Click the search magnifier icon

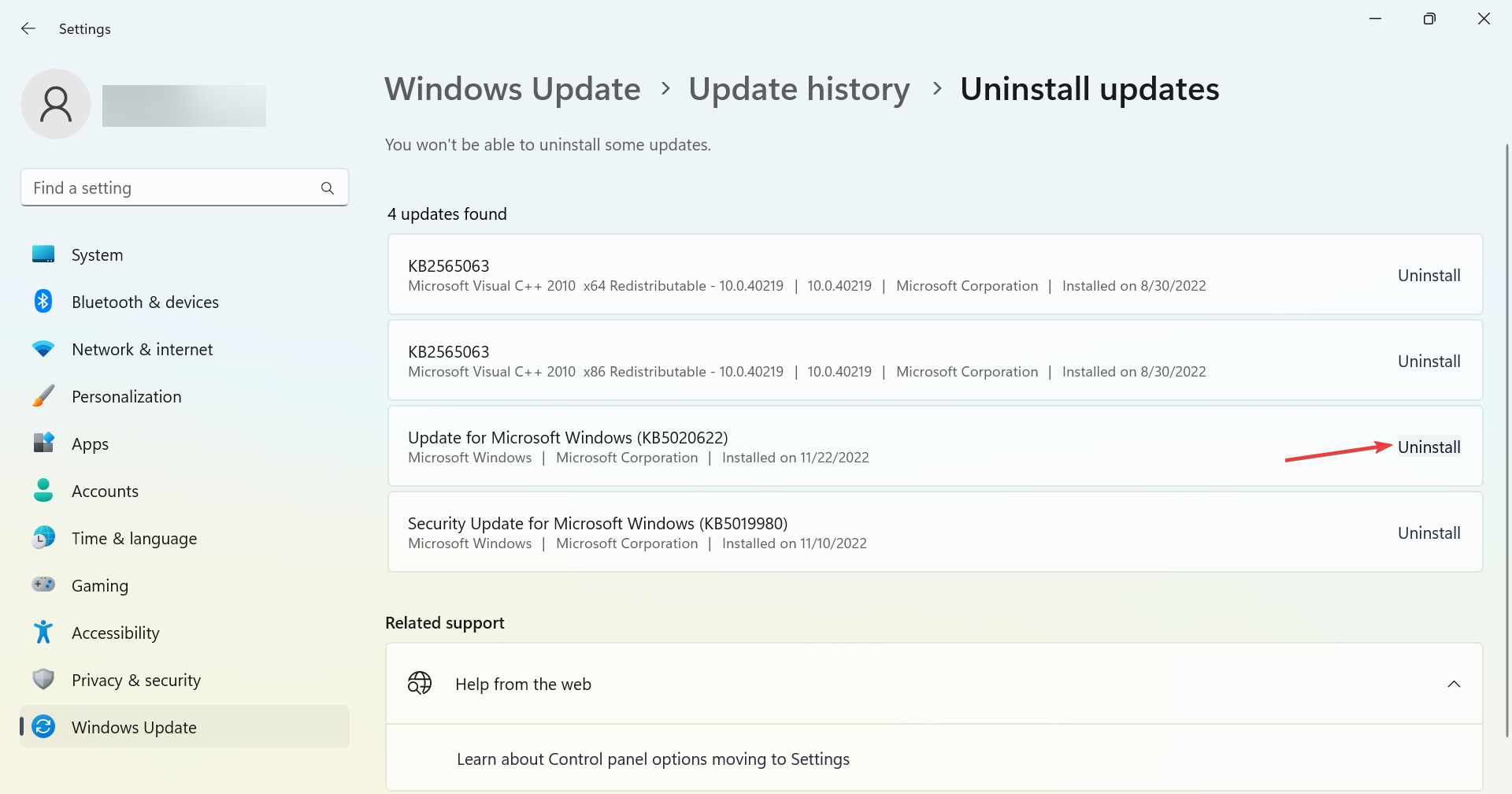coord(328,188)
